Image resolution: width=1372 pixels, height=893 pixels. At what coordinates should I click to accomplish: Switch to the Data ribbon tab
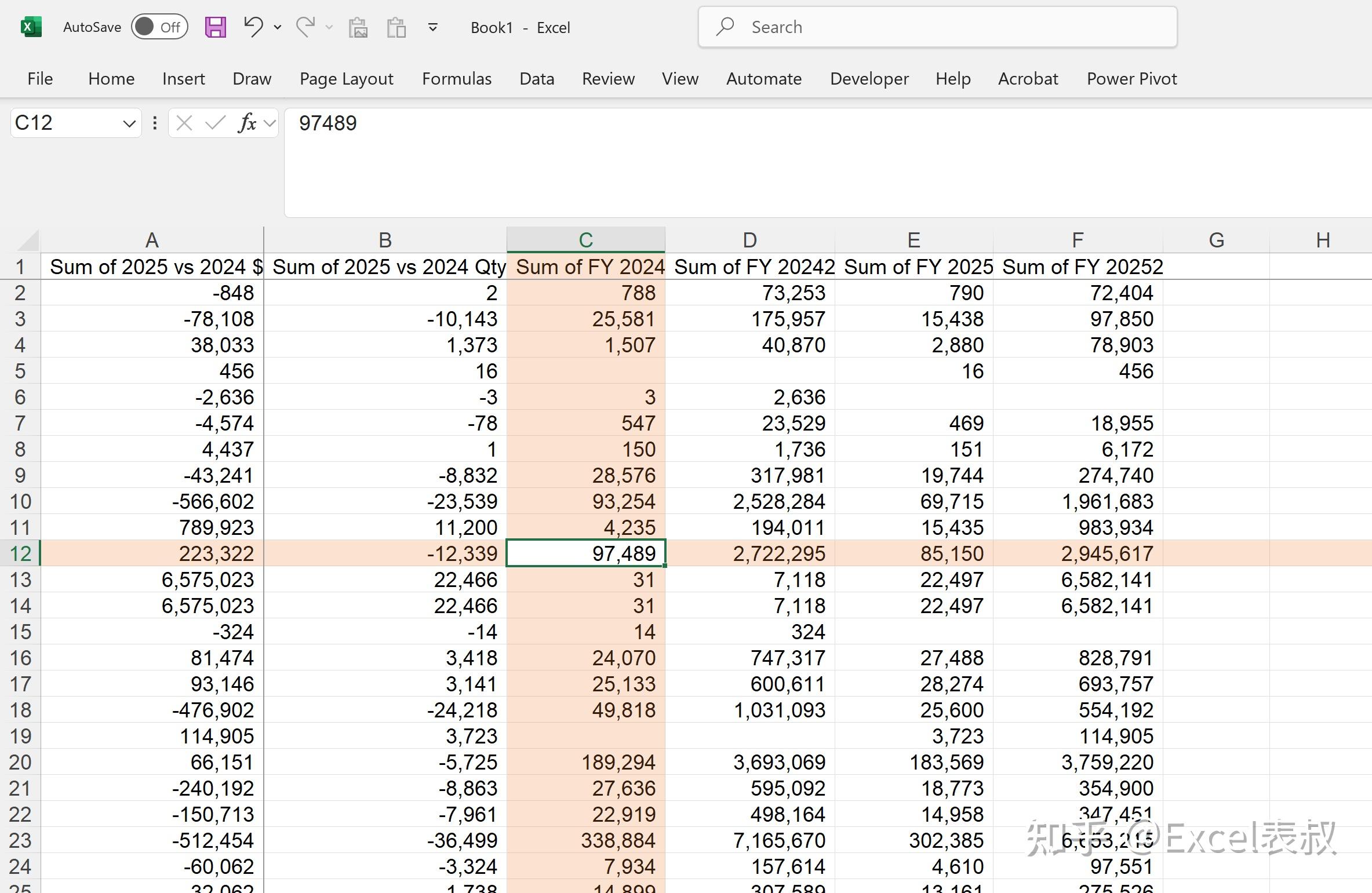point(536,78)
